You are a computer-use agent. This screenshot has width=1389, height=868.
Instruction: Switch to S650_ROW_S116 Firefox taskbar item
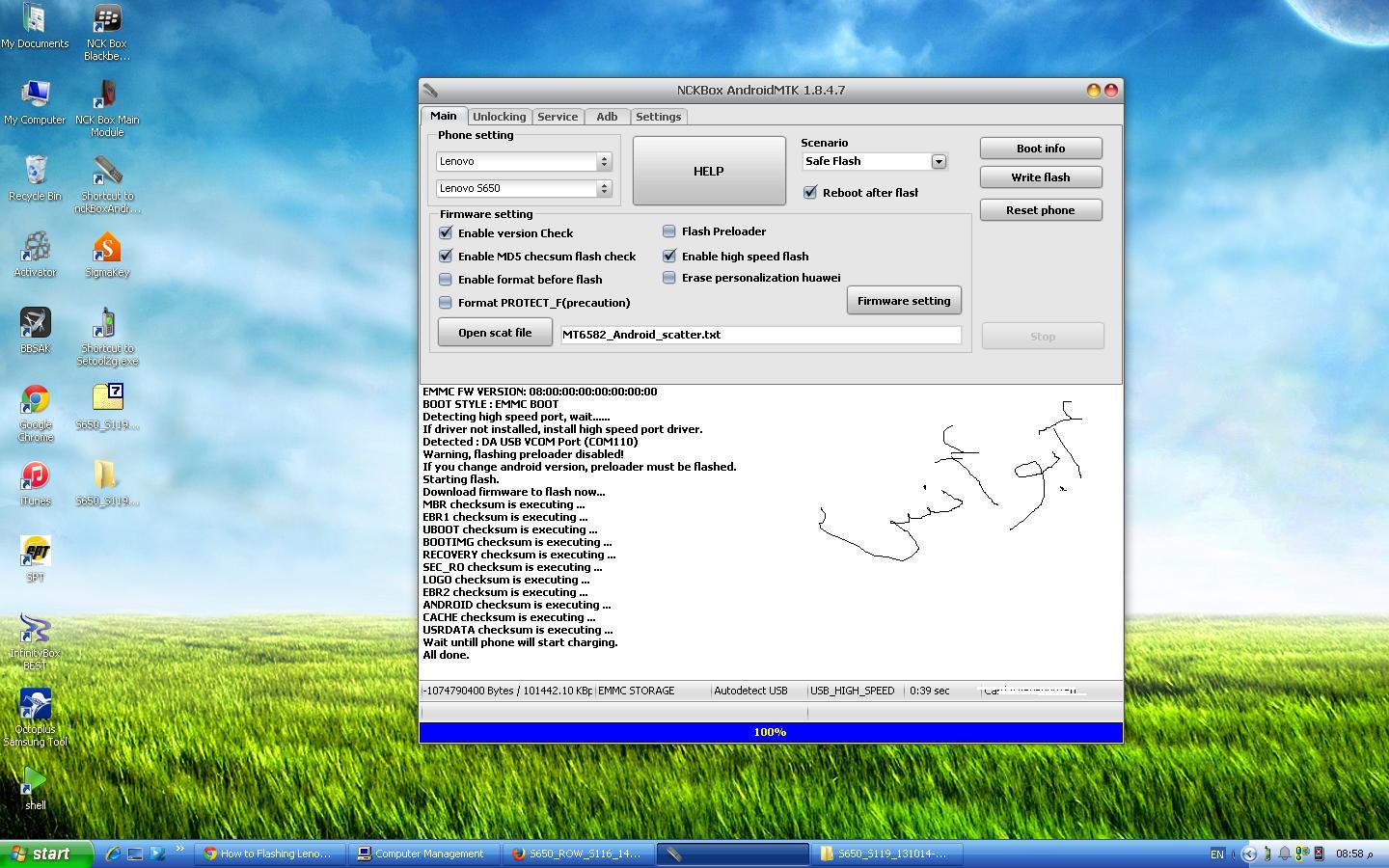point(579,854)
